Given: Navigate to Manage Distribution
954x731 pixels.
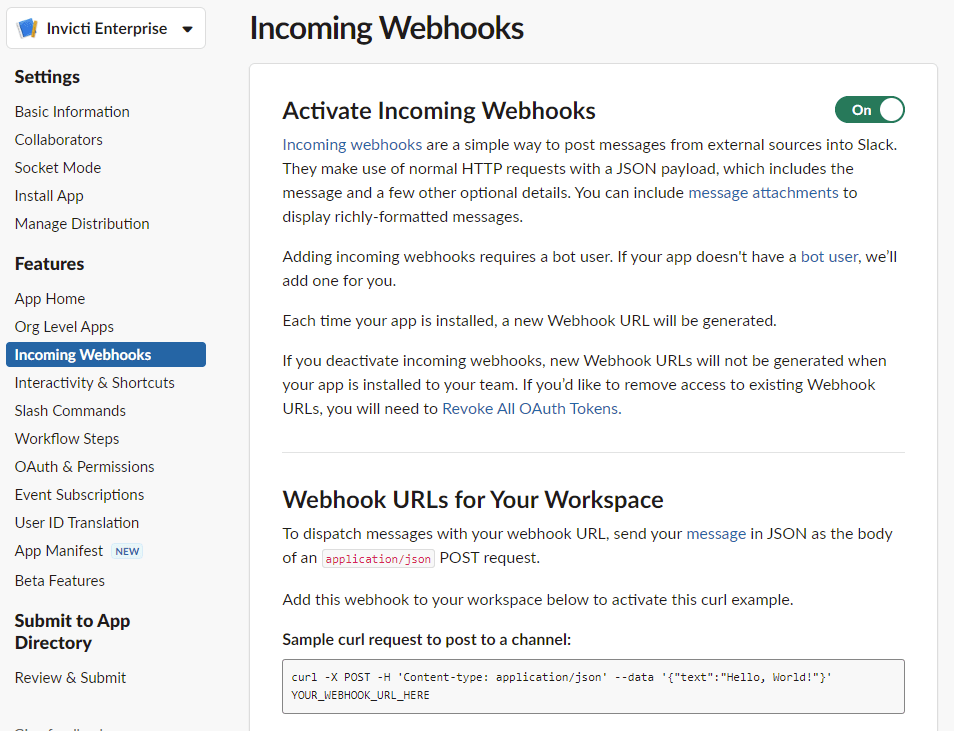Looking at the screenshot, I should [82, 224].
